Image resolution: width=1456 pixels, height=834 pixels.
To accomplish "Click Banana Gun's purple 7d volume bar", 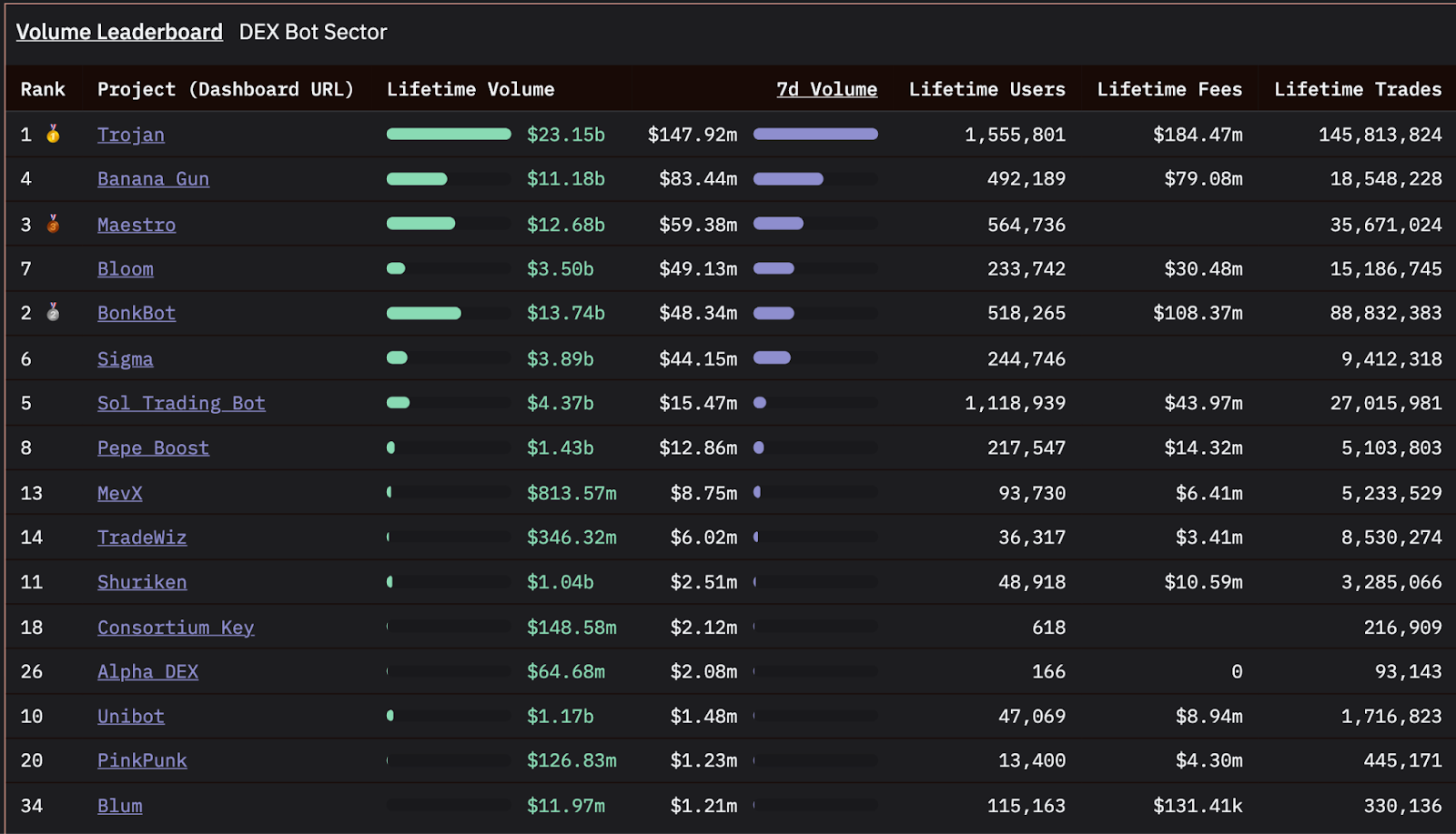I will pos(788,179).
